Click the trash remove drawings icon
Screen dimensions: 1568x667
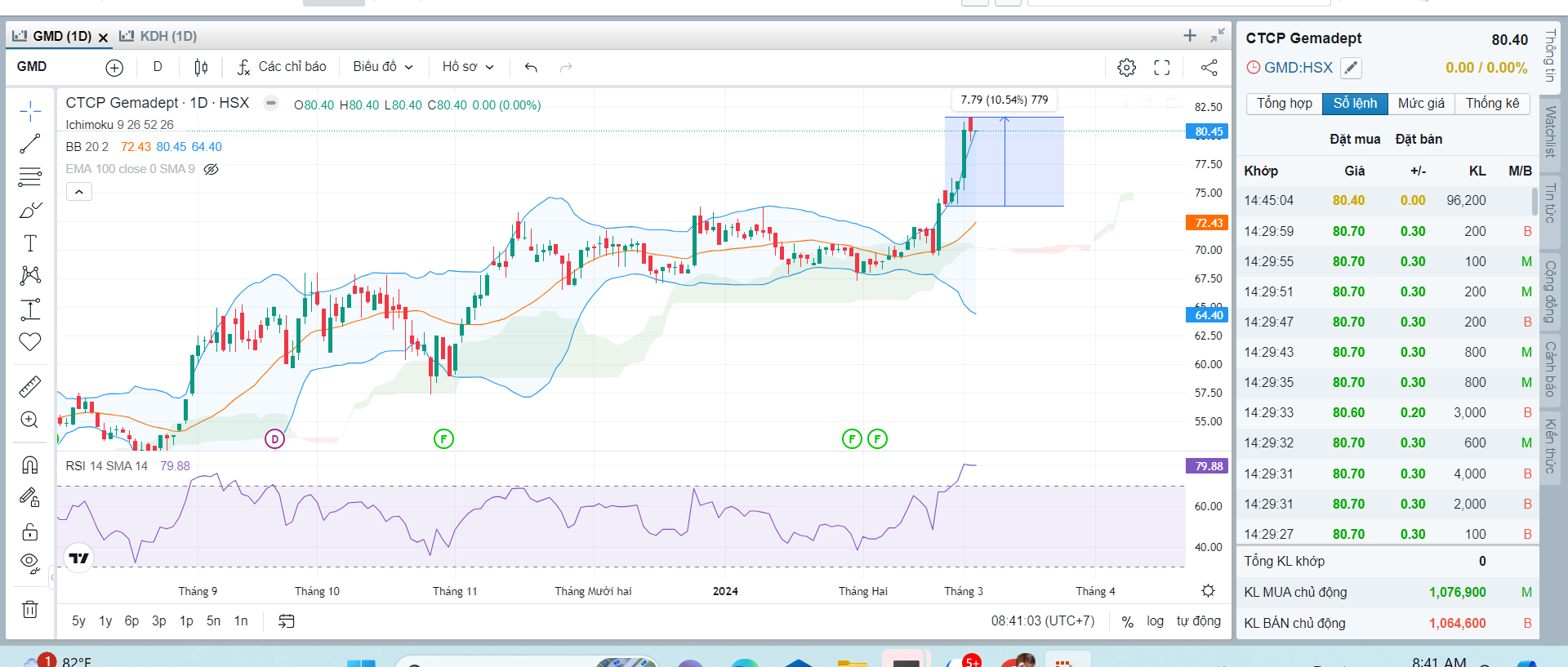(x=30, y=609)
